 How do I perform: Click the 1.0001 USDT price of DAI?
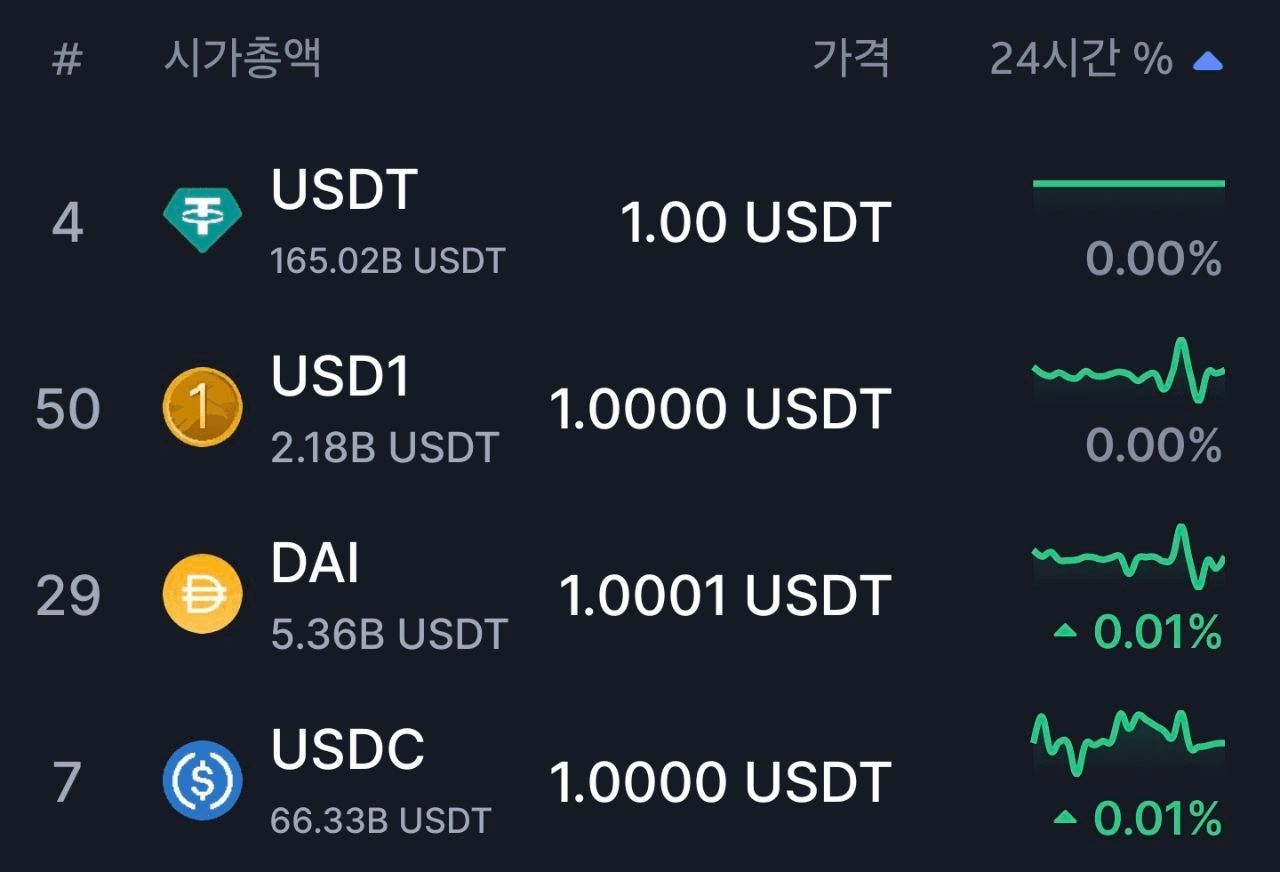[x=725, y=596]
